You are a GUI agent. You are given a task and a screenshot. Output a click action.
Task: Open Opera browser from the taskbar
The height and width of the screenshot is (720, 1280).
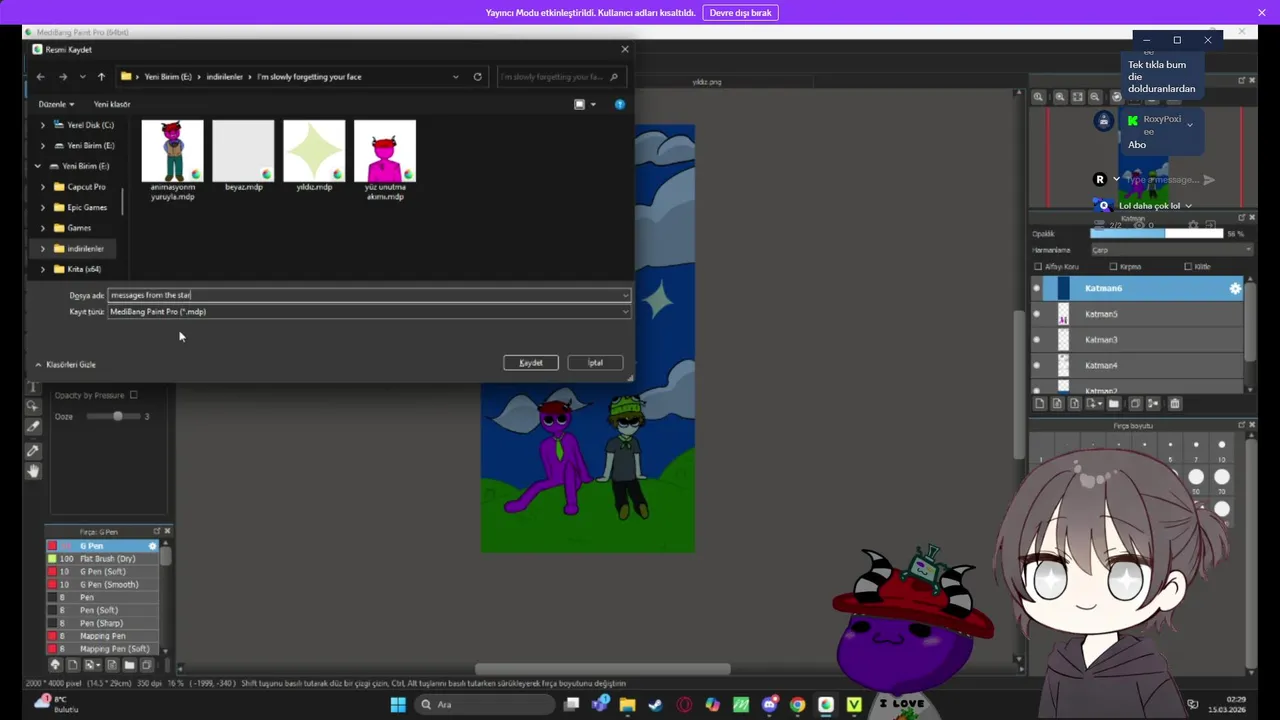point(684,705)
